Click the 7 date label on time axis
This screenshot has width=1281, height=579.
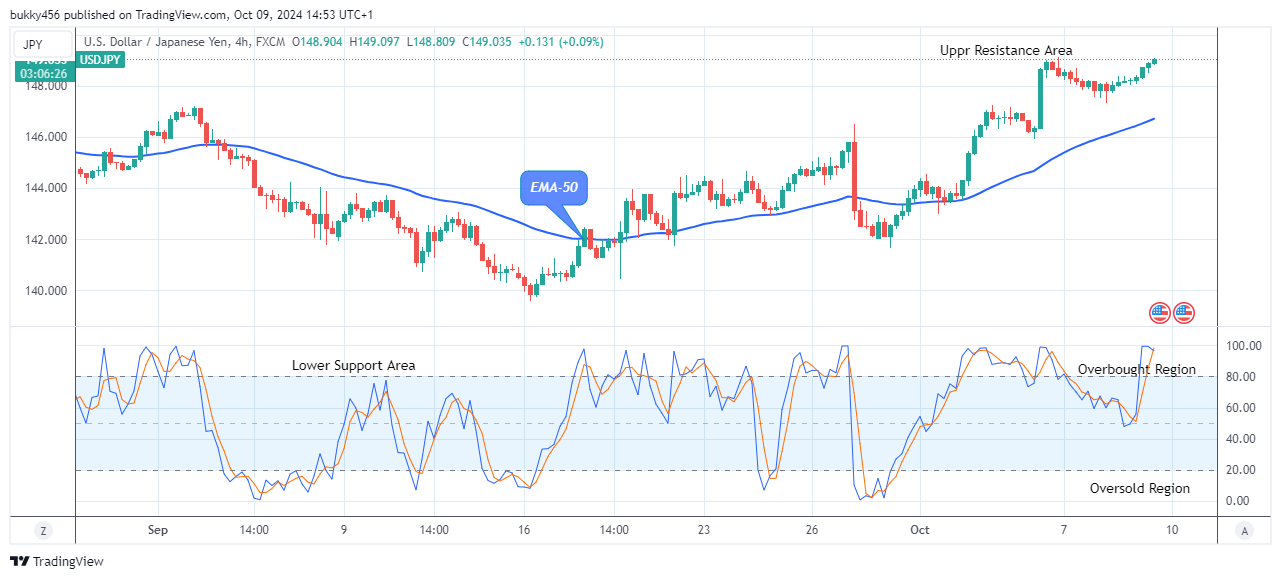pos(1063,530)
